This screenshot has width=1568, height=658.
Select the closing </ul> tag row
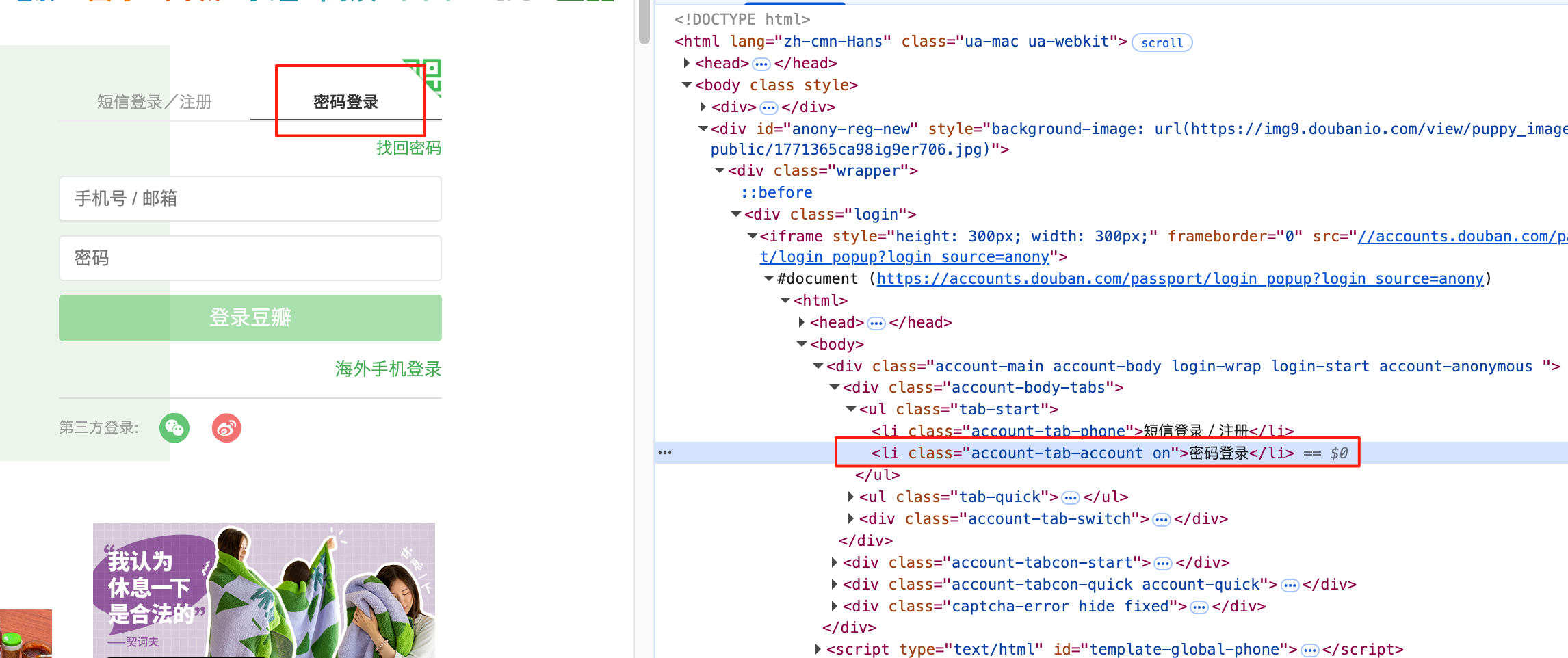(x=878, y=475)
